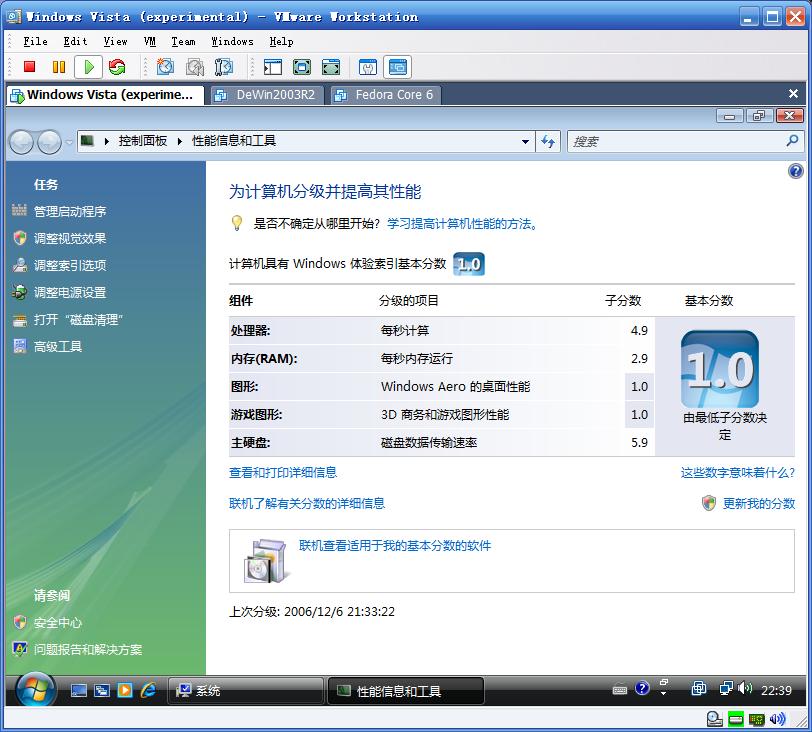812x732 pixels.
Task: Click the VMware status bar sound device icon
Action: click(777, 719)
